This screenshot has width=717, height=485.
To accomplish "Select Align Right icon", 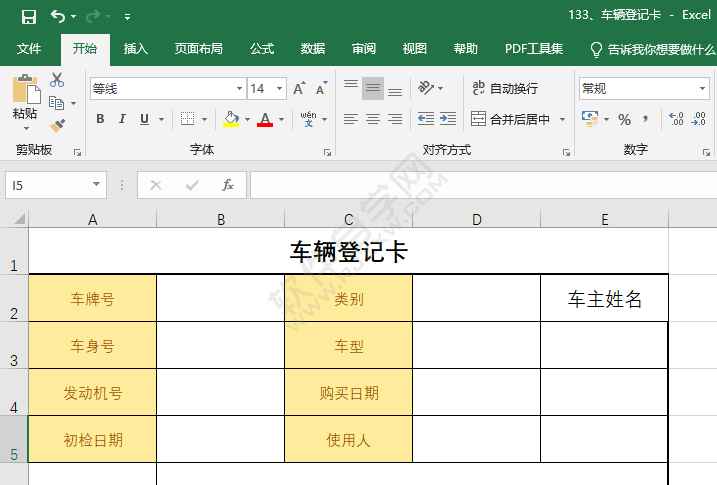I will (x=395, y=119).
